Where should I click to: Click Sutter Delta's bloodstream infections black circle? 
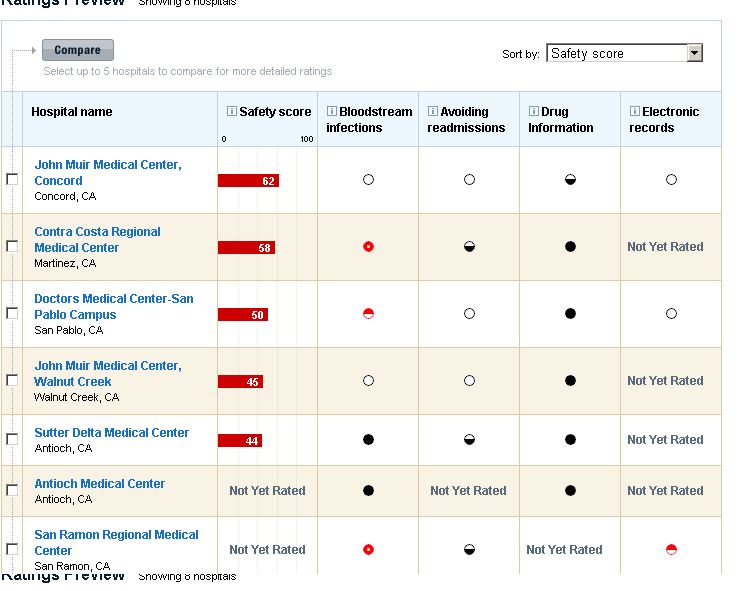368,440
